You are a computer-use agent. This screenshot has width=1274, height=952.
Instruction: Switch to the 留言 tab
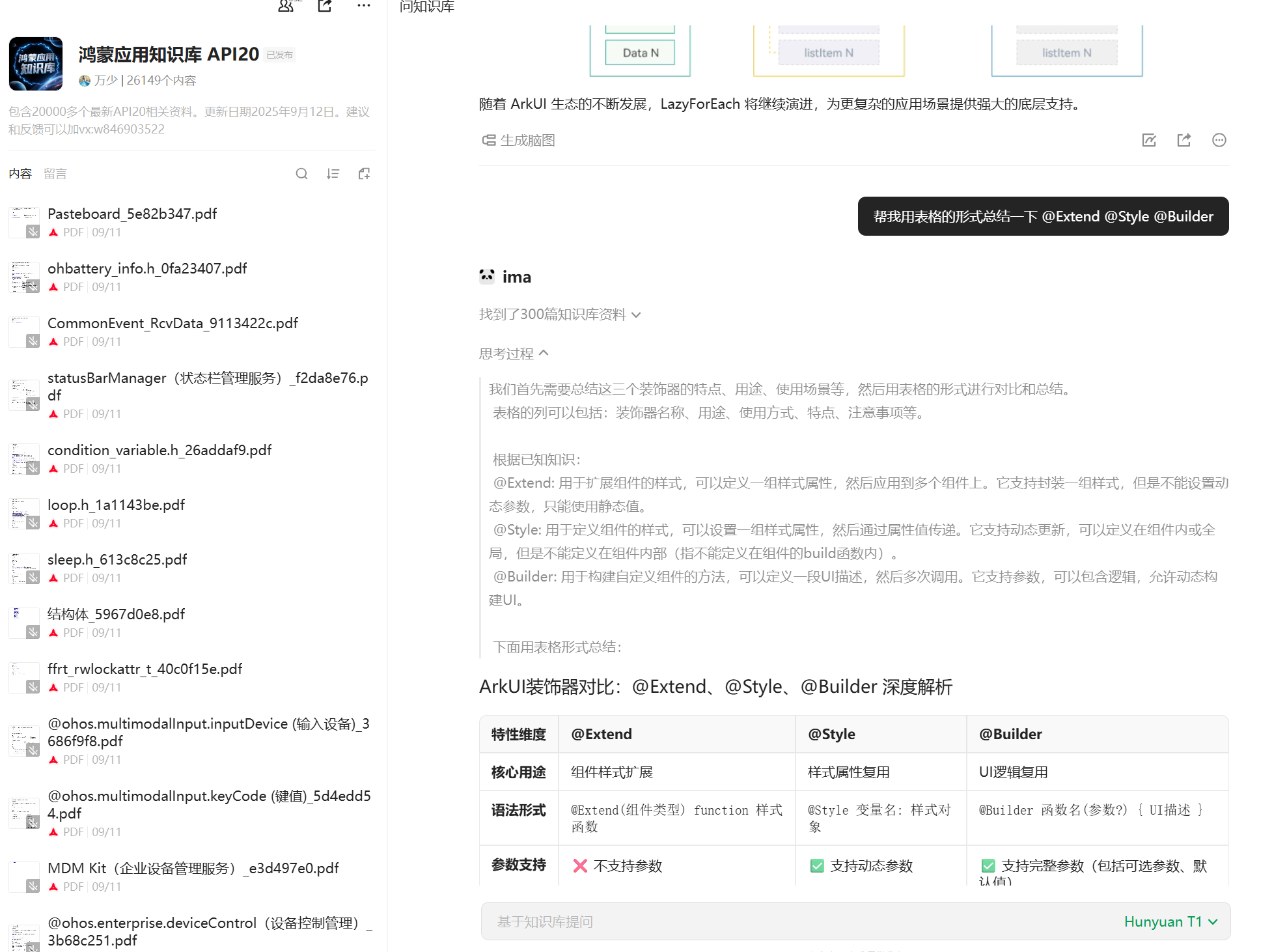pyautogui.click(x=55, y=174)
